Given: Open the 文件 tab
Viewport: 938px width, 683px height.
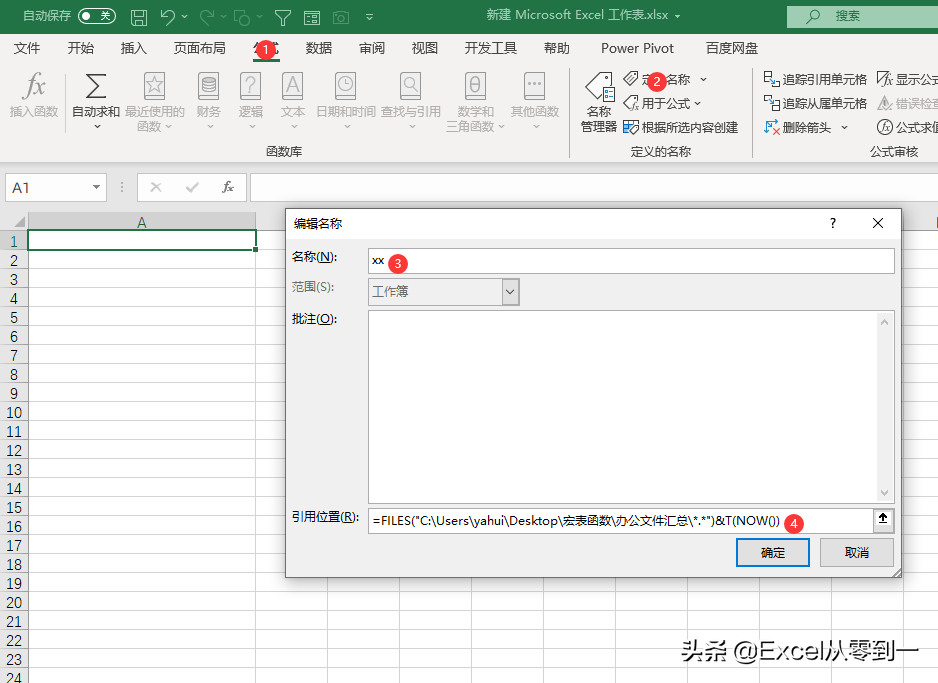Looking at the screenshot, I should (x=27, y=48).
